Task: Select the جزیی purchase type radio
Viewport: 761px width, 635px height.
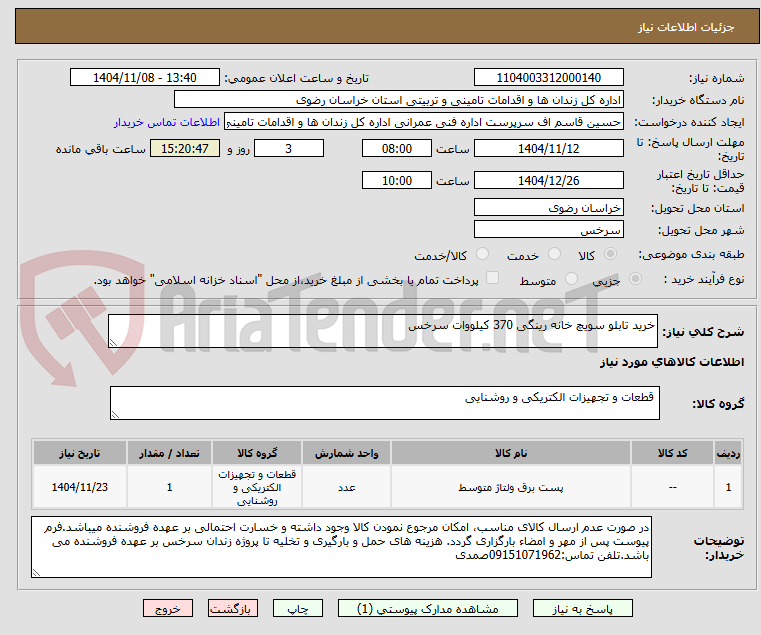Action: pyautogui.click(x=635, y=279)
